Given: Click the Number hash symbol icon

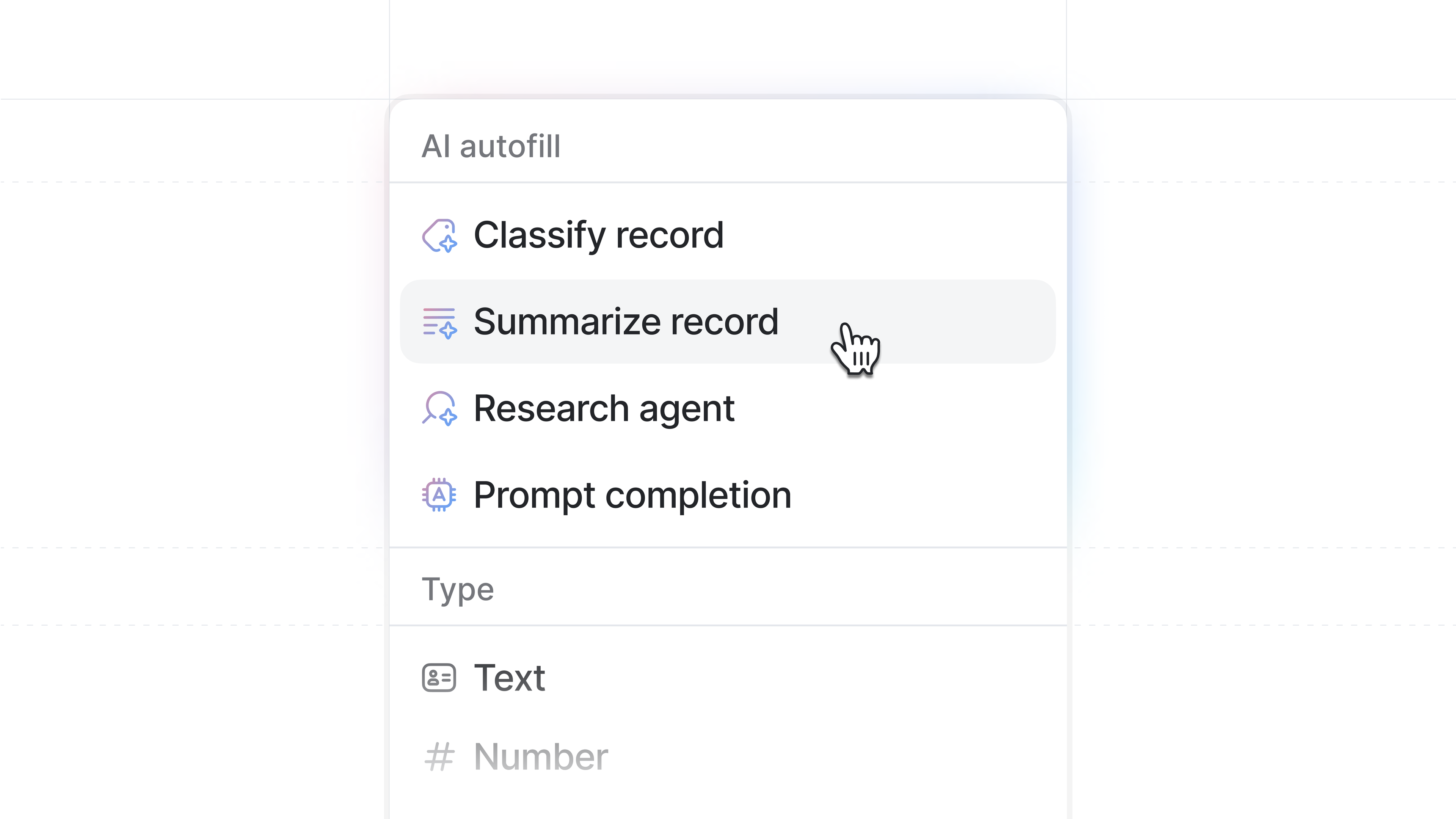Looking at the screenshot, I should click(x=439, y=757).
